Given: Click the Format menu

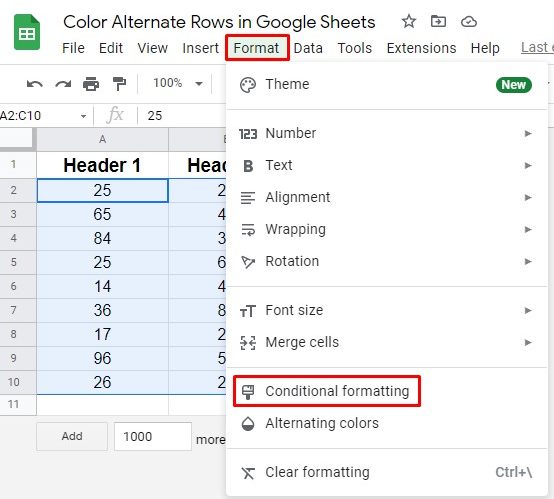Looking at the screenshot, I should (x=257, y=48).
